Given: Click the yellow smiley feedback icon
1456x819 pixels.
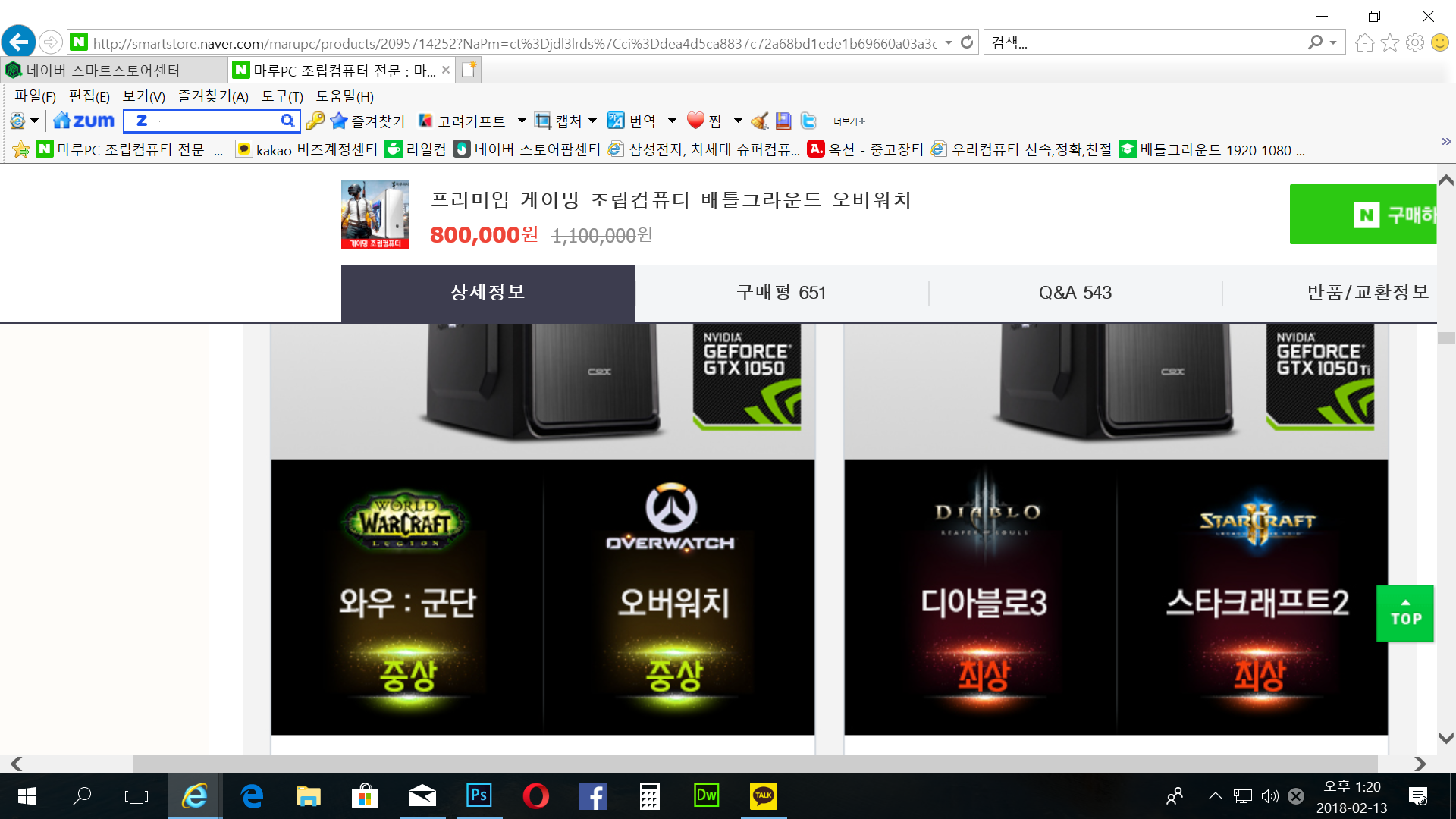Looking at the screenshot, I should coord(1439,42).
